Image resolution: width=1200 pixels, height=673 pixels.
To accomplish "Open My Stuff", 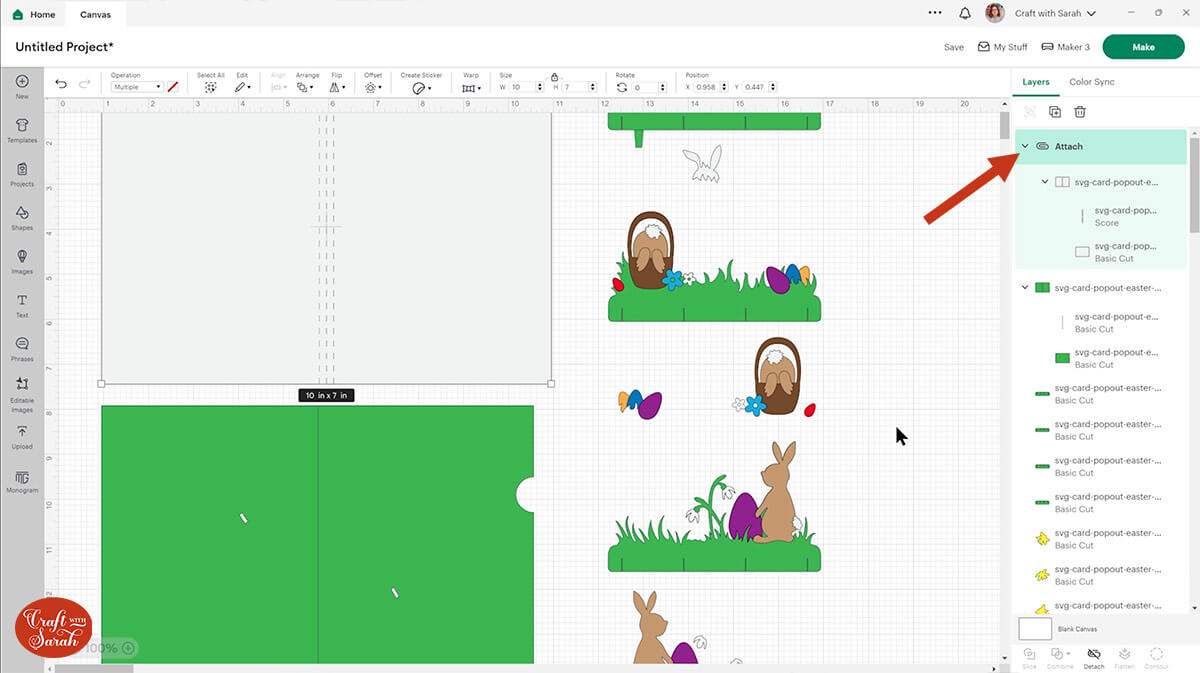I will [1003, 47].
